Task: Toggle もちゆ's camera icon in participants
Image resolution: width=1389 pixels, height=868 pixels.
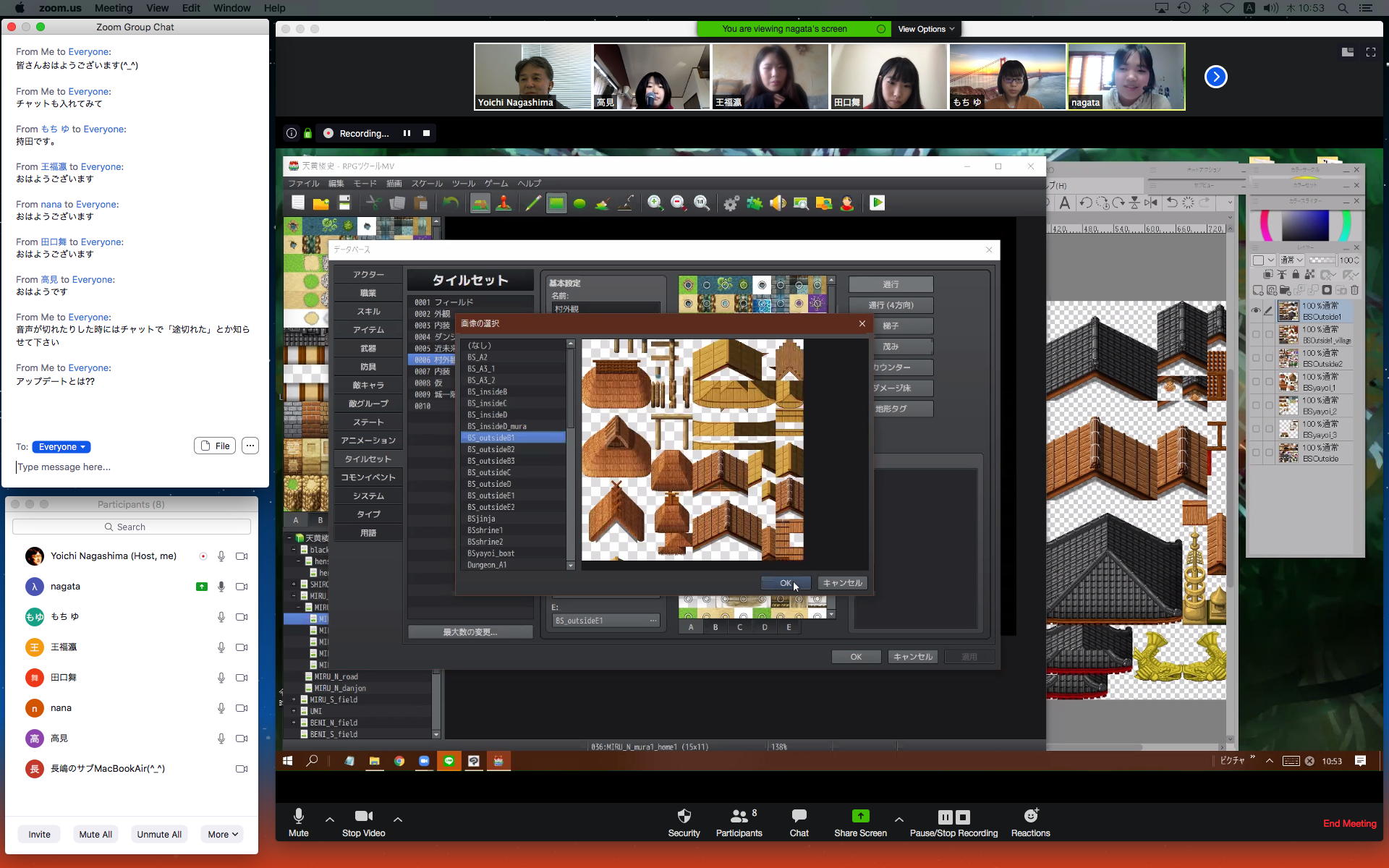Action: click(x=242, y=617)
